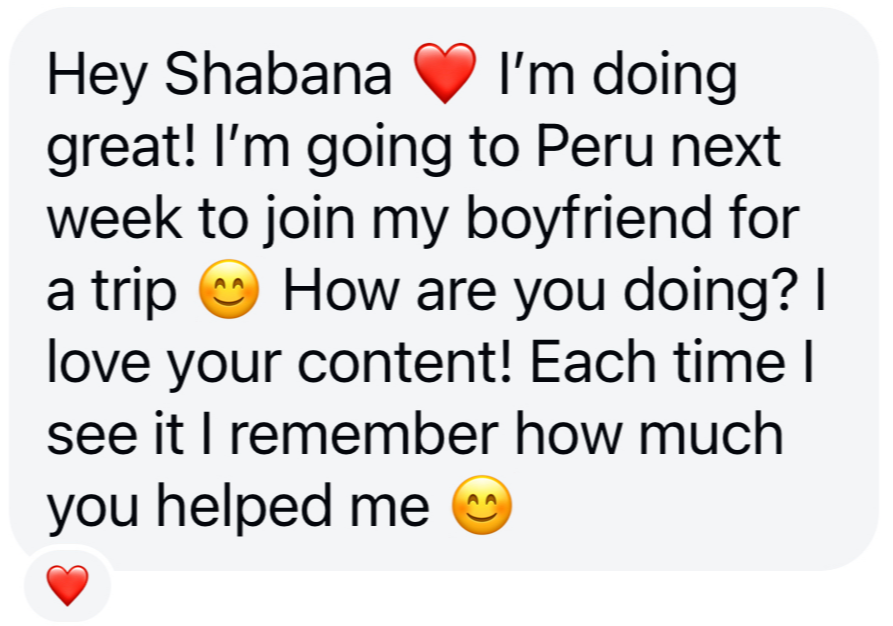Click the word 'content!' in the message
893x626 pixels.
(x=404, y=362)
